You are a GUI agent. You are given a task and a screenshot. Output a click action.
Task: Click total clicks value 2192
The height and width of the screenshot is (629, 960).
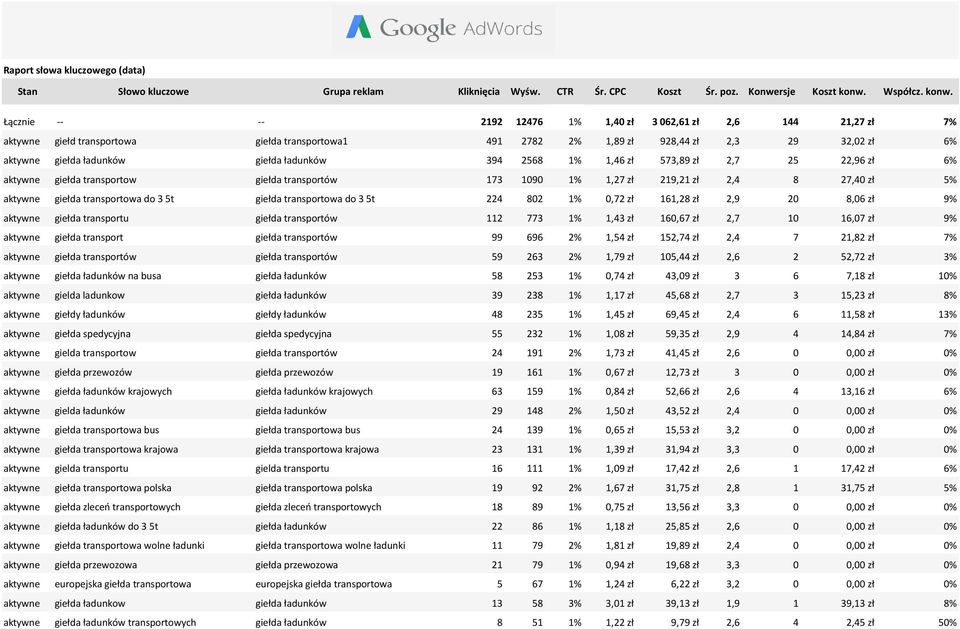point(492,122)
